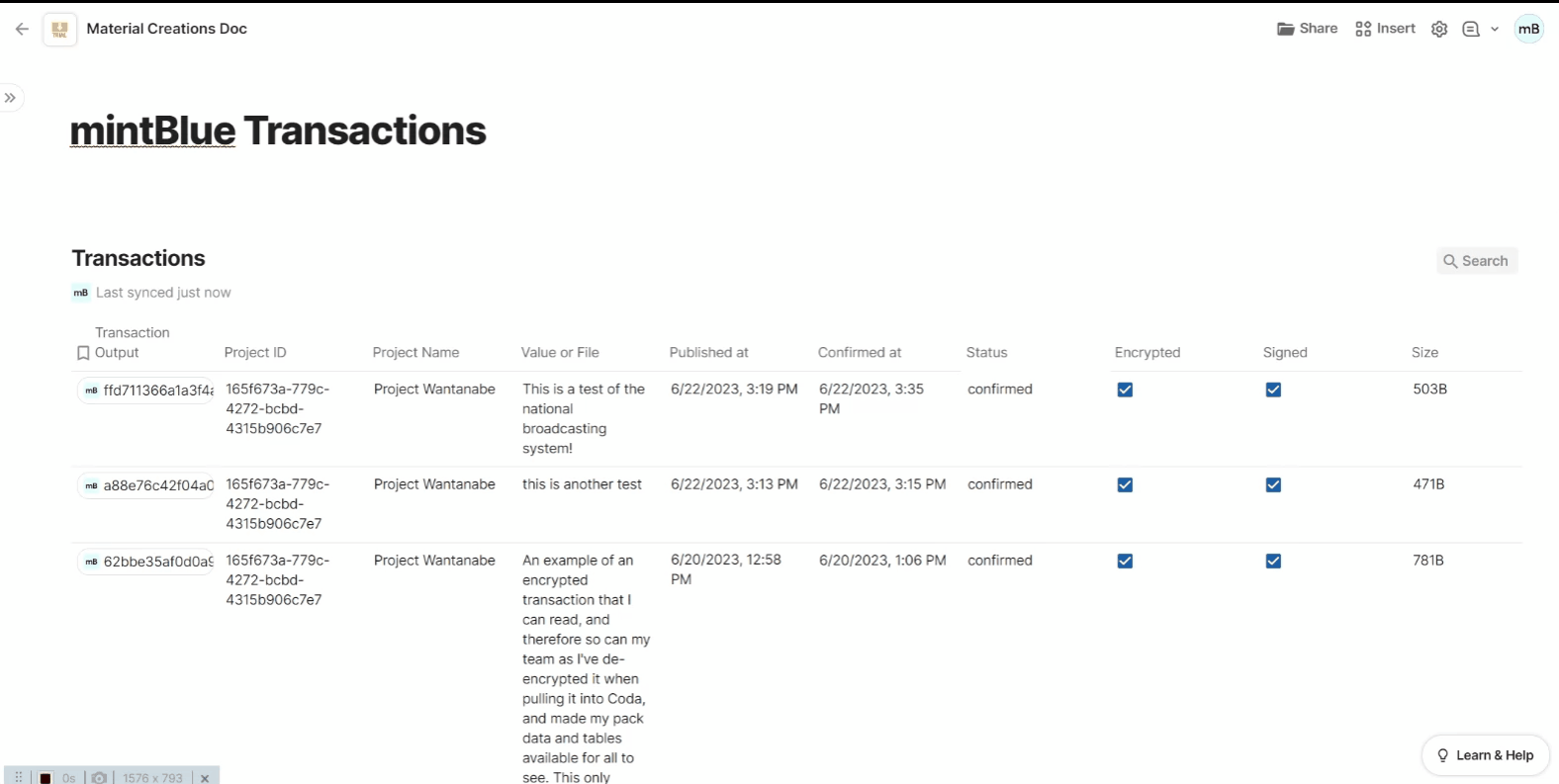Select the 471B size cell
The image size is (1559, 784).
pos(1428,484)
